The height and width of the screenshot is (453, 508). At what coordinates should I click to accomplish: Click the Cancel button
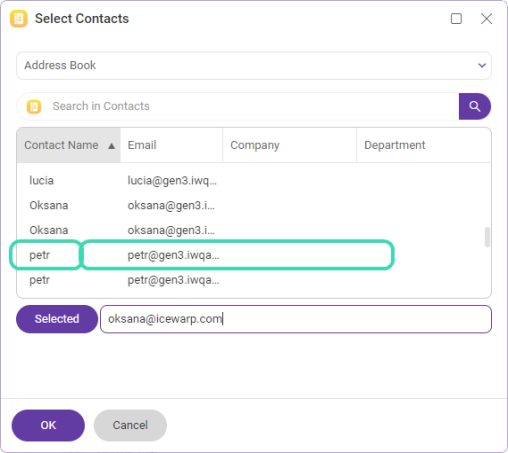pyautogui.click(x=130, y=425)
